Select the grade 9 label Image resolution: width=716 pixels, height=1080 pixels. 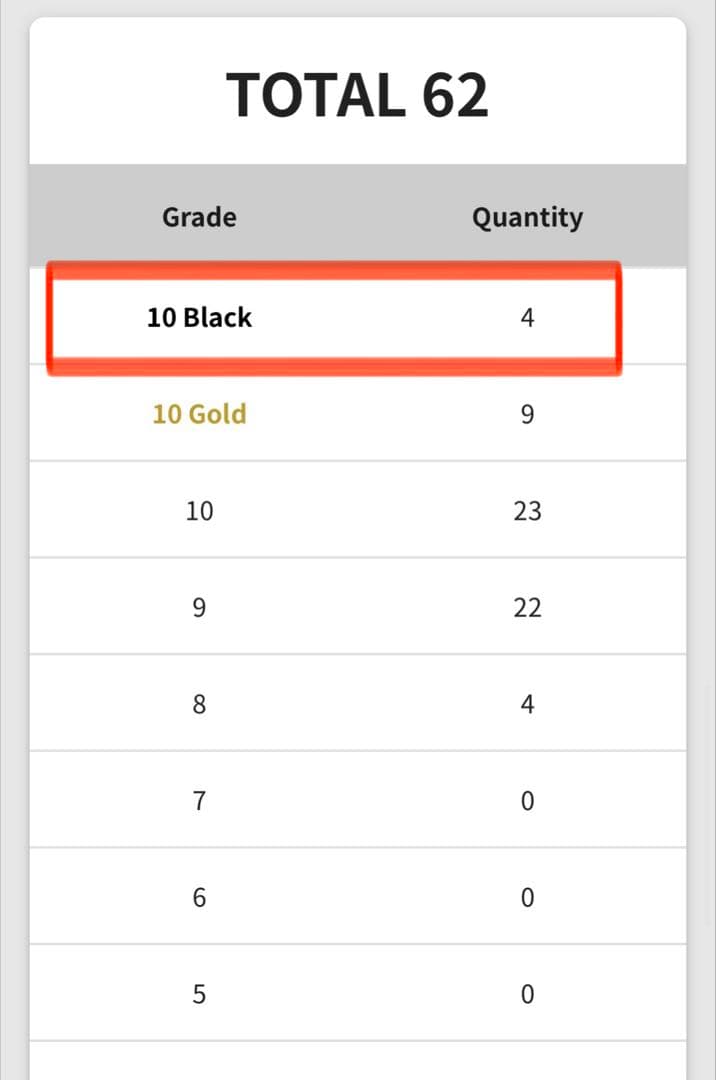[199, 607]
